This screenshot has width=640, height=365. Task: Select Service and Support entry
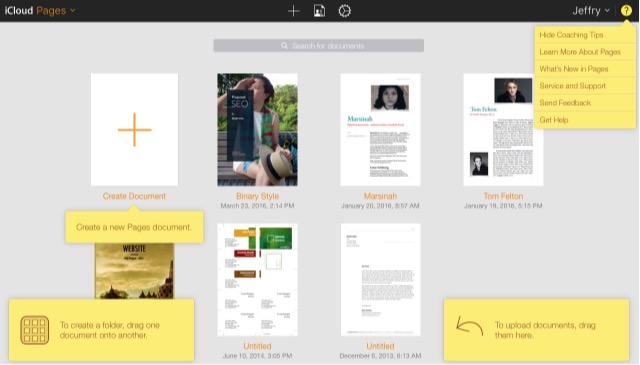(585, 86)
